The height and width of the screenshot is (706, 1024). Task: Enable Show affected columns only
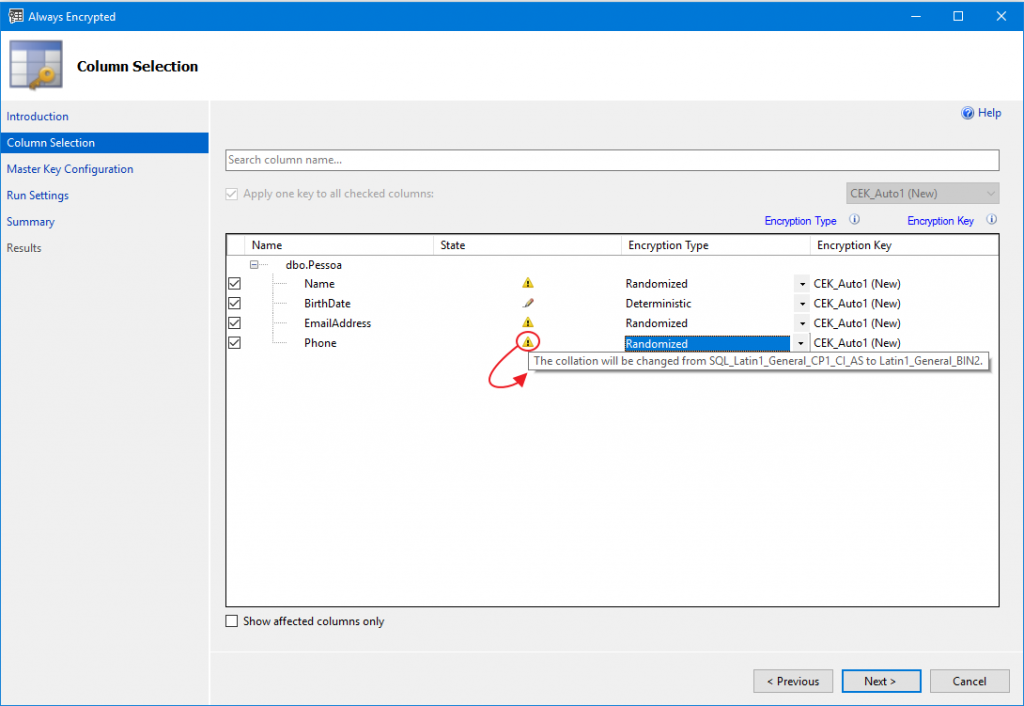coord(230,621)
